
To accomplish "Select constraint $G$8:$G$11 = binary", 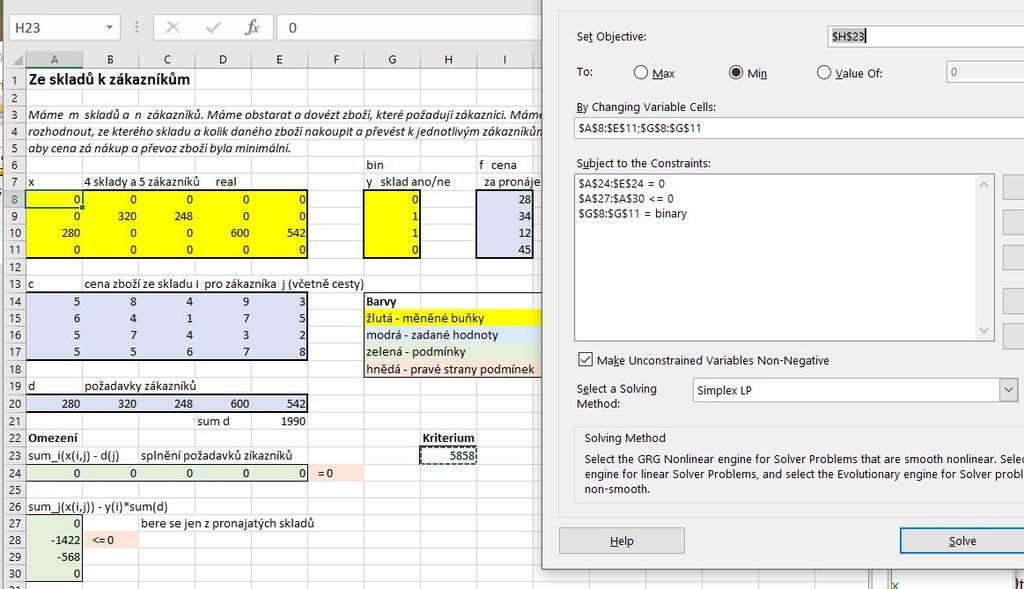I will pyautogui.click(x=632, y=214).
